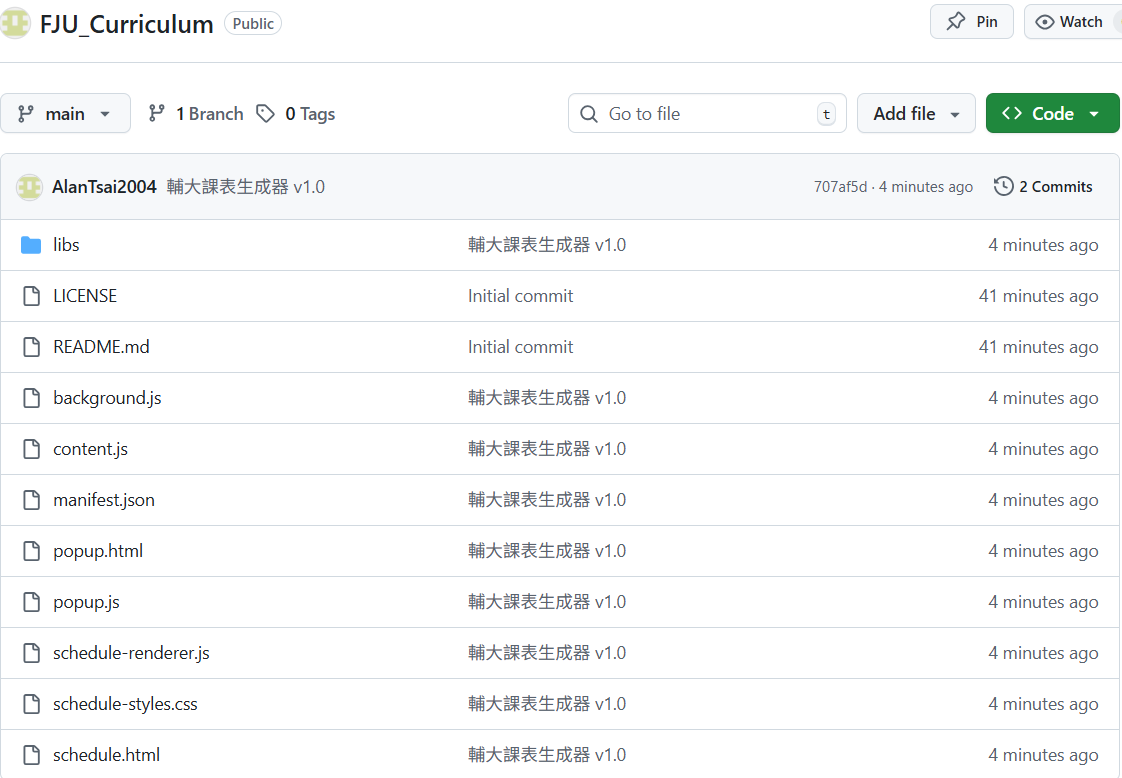Click the file icon next to content.js
The height and width of the screenshot is (778, 1122).
point(31,449)
